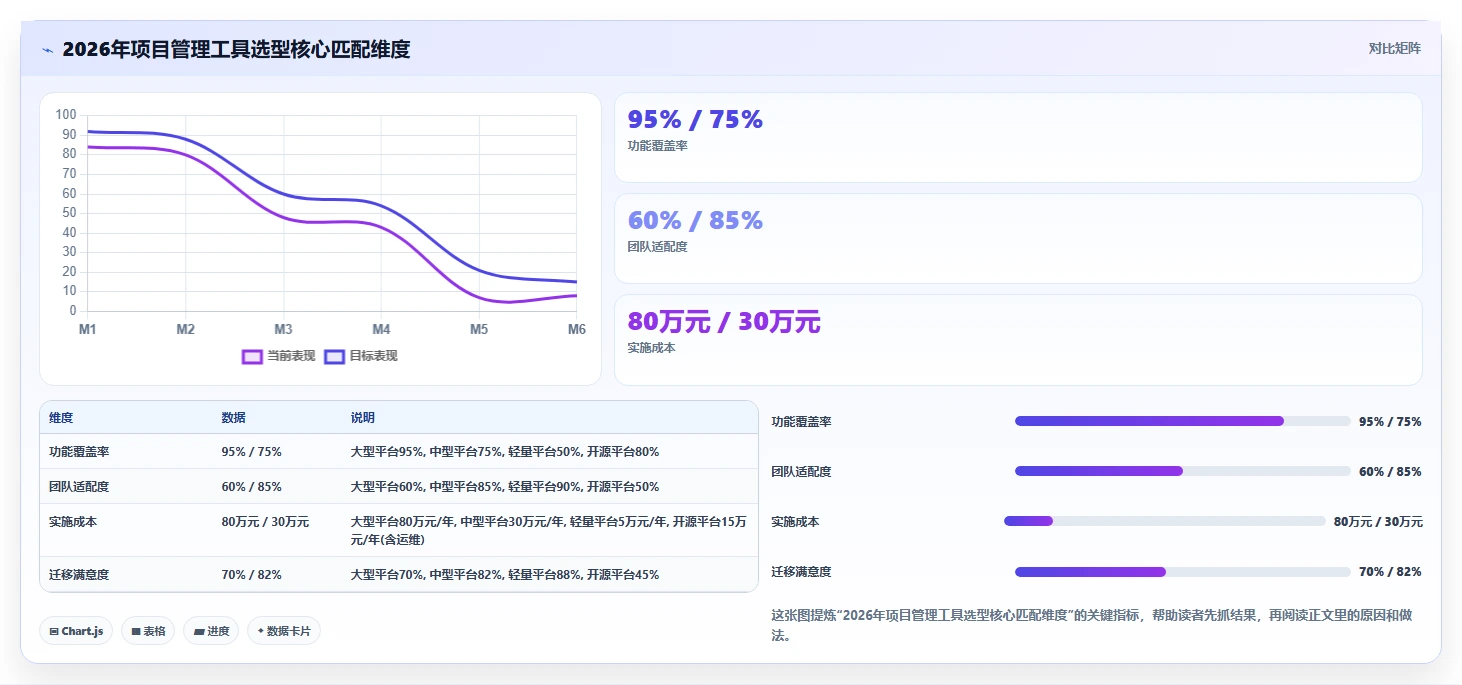The width and height of the screenshot is (1462, 685).
Task: Click the 100 y-axis label on chart
Action: [66, 115]
